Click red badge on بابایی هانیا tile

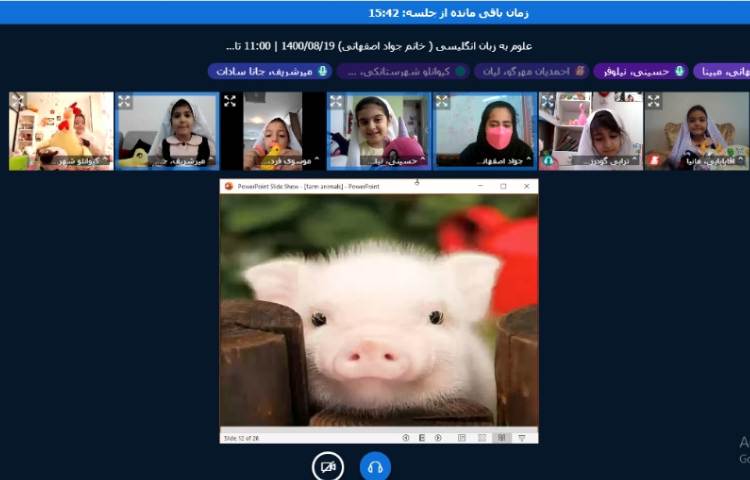[x=654, y=161]
